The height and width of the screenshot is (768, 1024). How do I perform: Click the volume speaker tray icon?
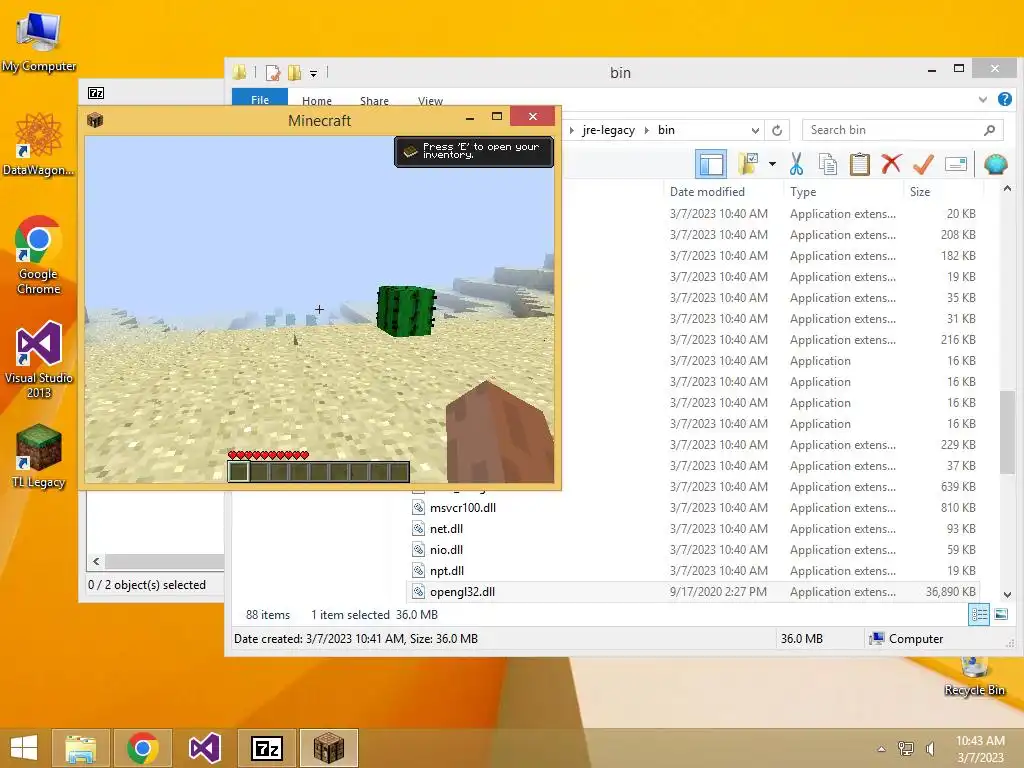click(x=931, y=748)
